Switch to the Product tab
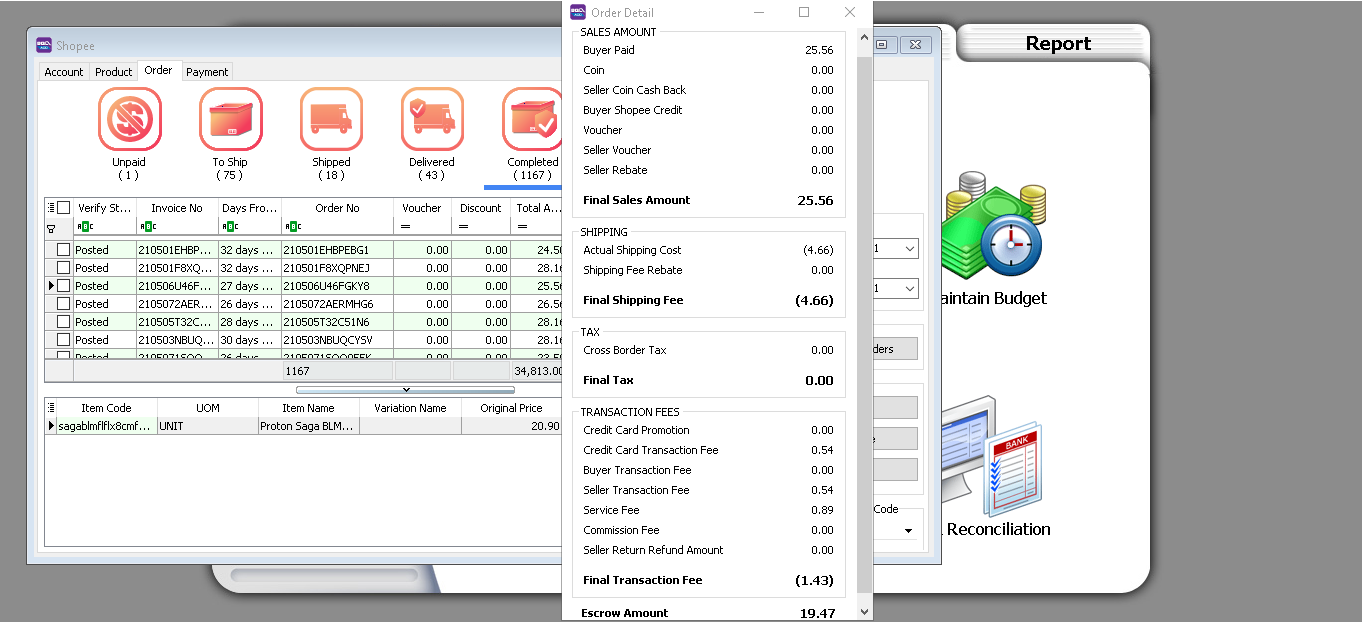 [x=113, y=72]
